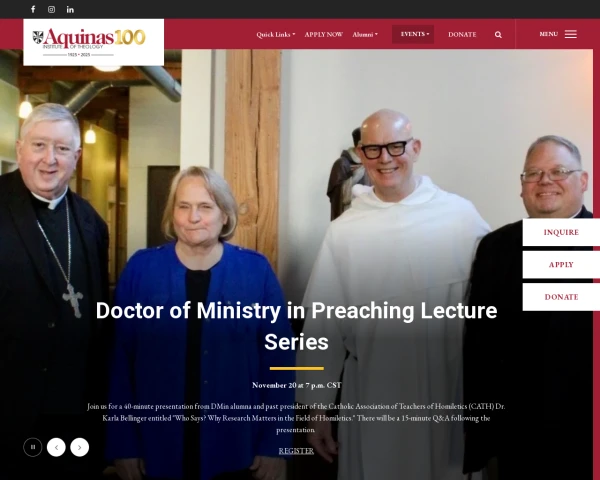
Task: Open the EVENTS dropdown menu
Action: click(x=413, y=34)
